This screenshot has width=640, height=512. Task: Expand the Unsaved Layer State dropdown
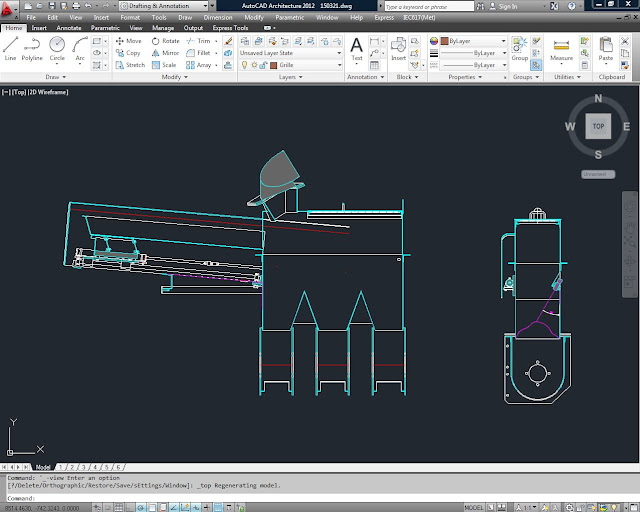coord(290,53)
